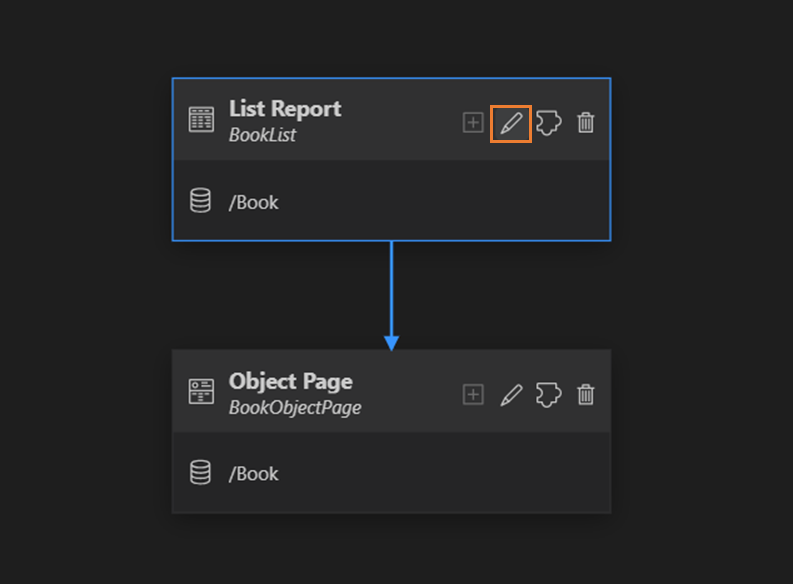Delete the Object Page via trash icon
793x584 pixels.
(586, 394)
